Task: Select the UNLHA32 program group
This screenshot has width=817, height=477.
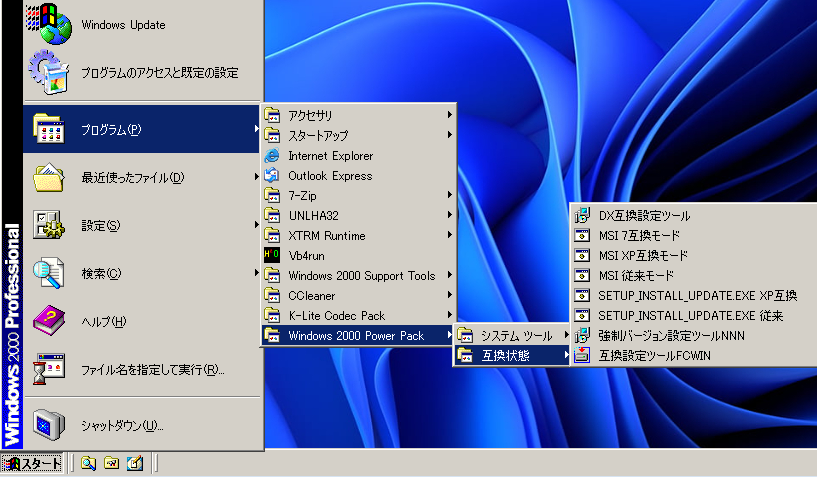Action: 359,215
